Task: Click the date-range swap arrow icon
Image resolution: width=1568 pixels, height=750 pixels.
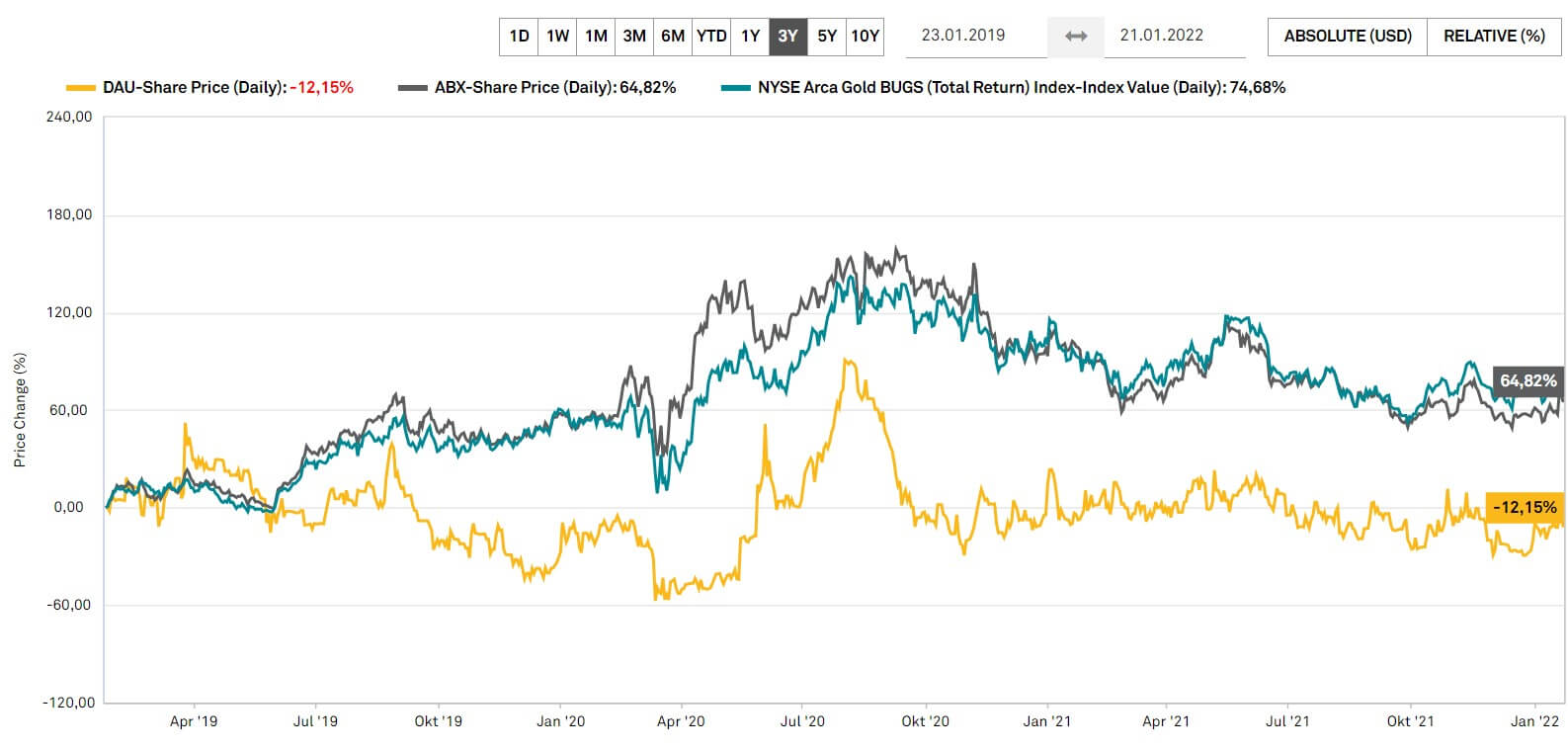Action: (1077, 36)
